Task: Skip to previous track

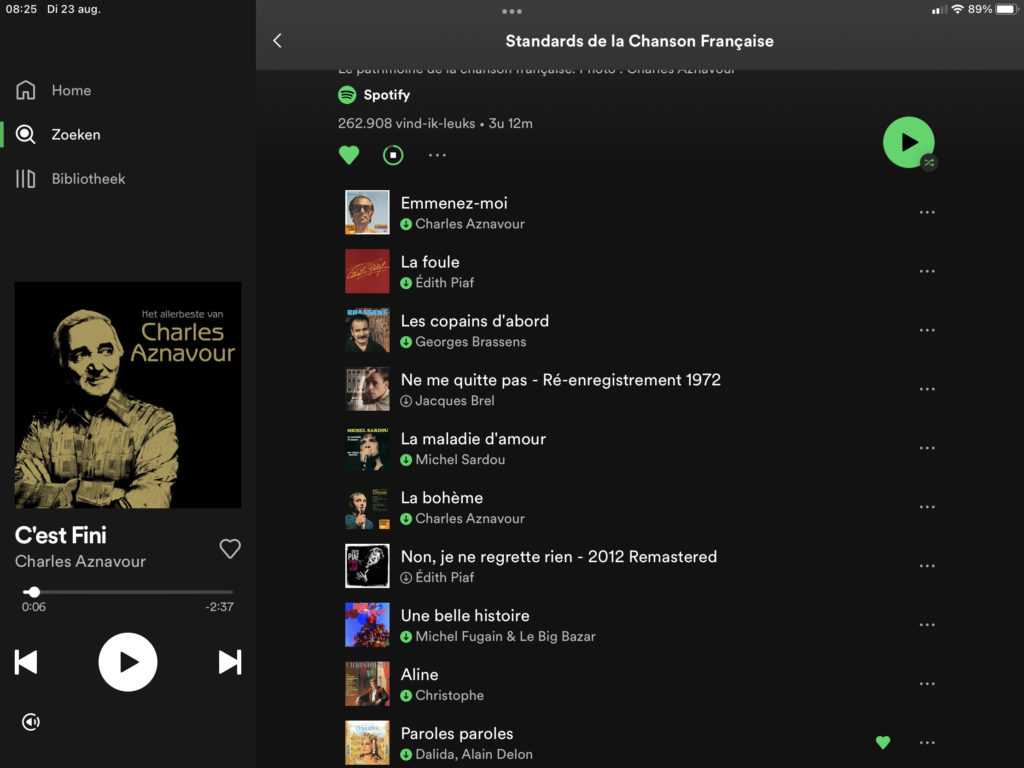Action: (x=26, y=662)
